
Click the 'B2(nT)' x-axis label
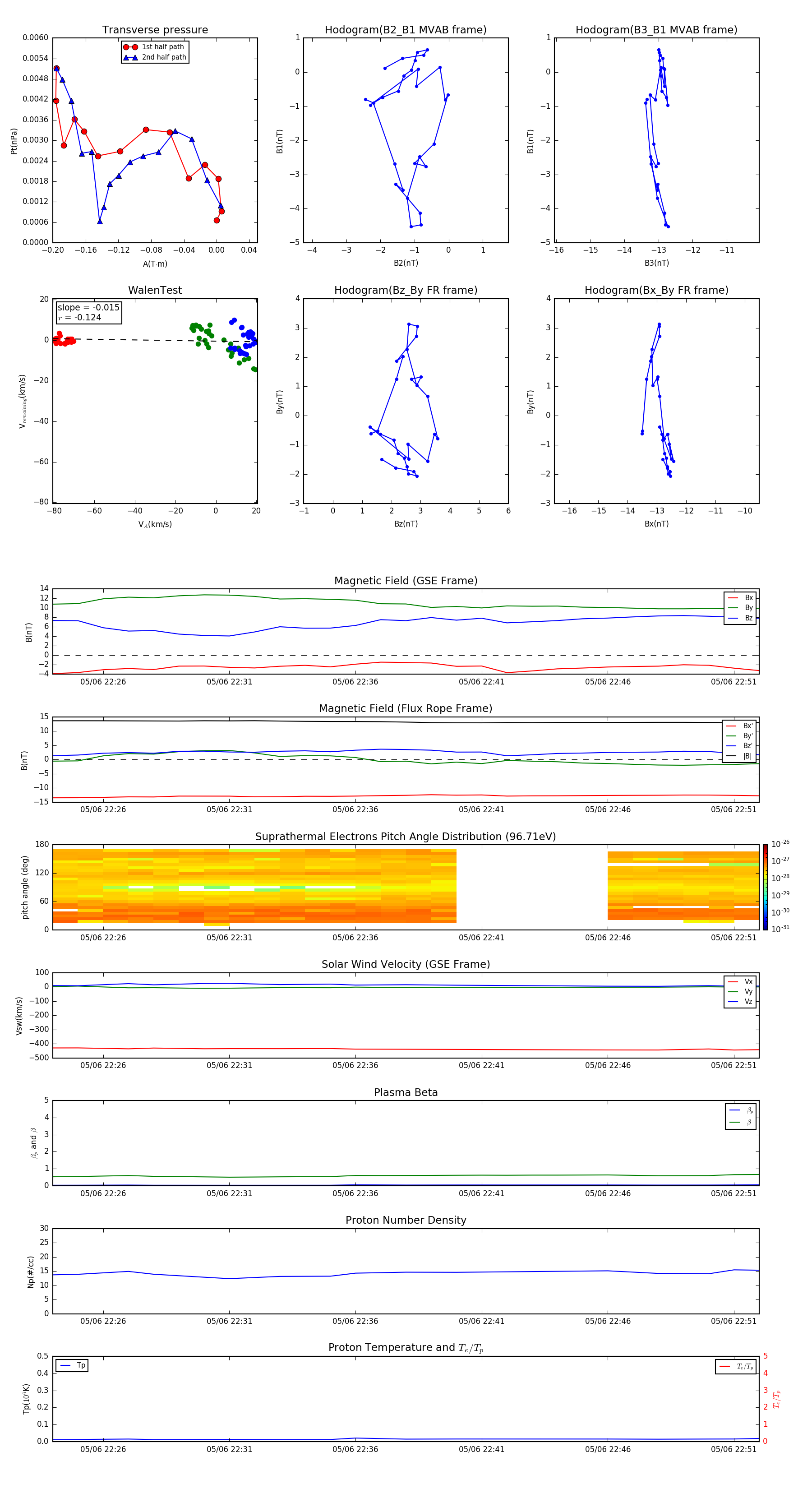click(406, 263)
